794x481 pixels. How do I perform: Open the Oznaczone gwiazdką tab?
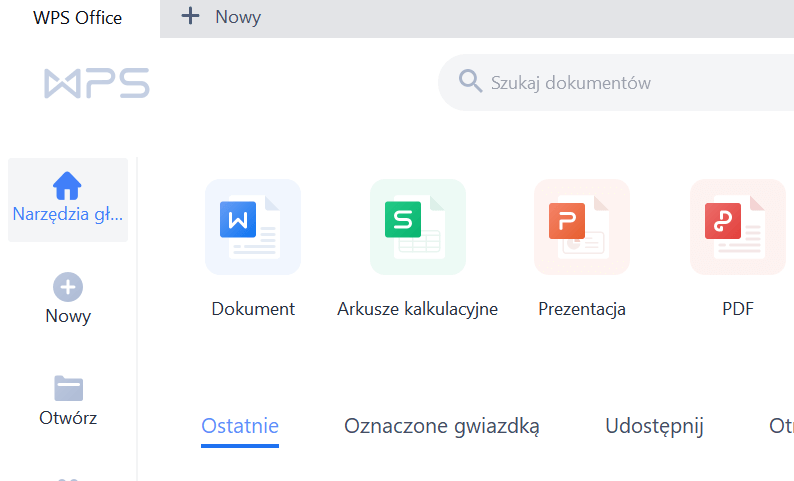(x=442, y=427)
